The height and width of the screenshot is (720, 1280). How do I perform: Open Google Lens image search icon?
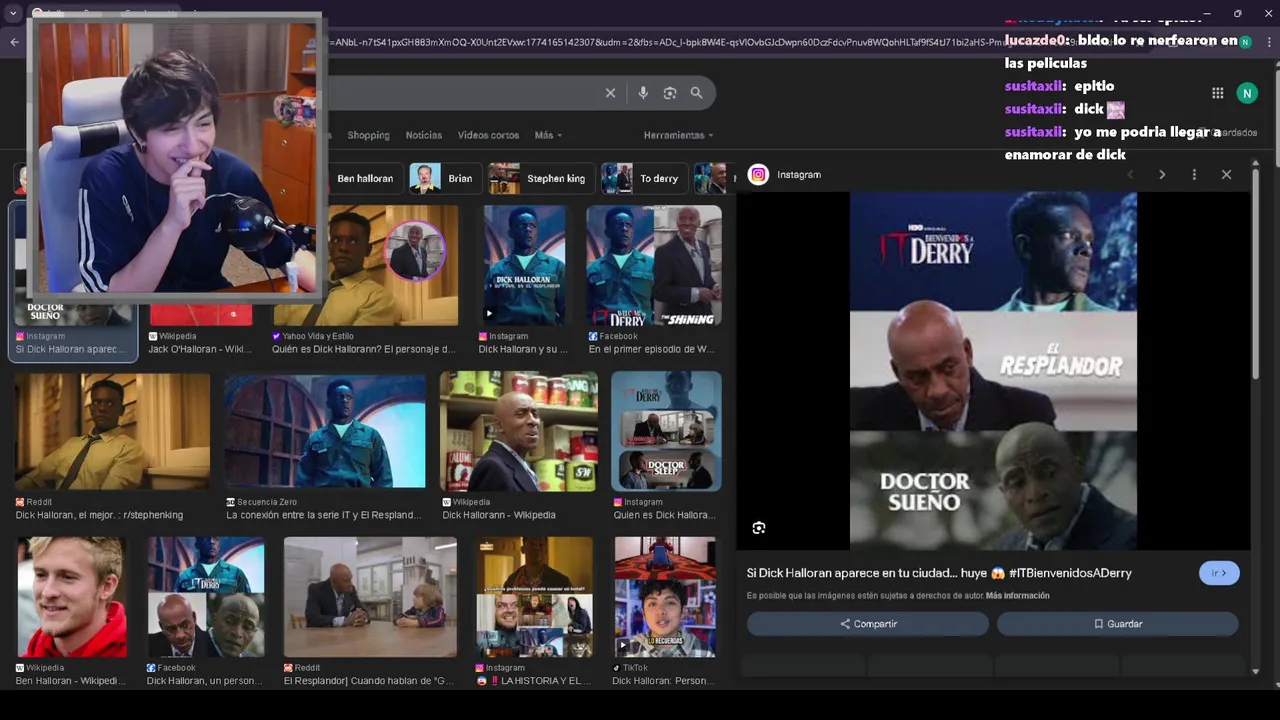670,93
